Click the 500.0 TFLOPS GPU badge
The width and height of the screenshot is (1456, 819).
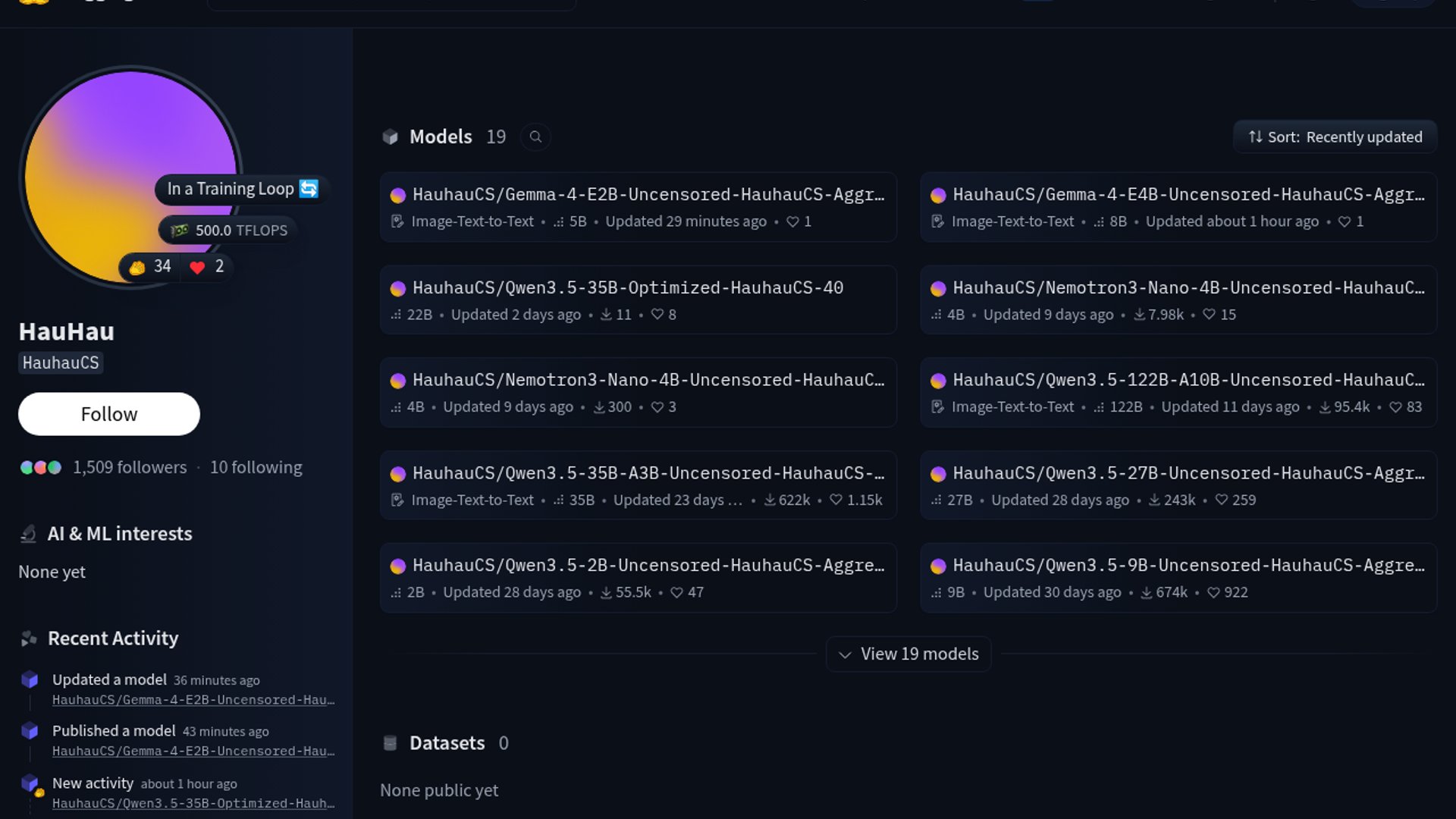click(229, 231)
